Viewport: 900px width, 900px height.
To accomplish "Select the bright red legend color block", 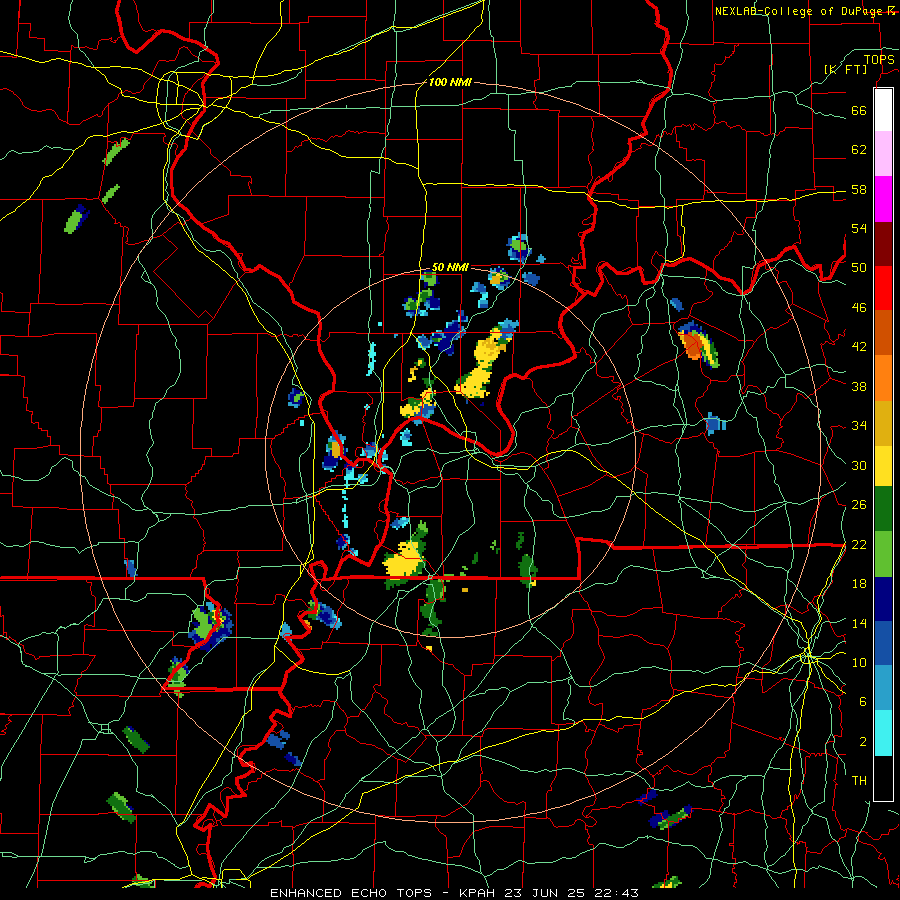I will 883,288.
